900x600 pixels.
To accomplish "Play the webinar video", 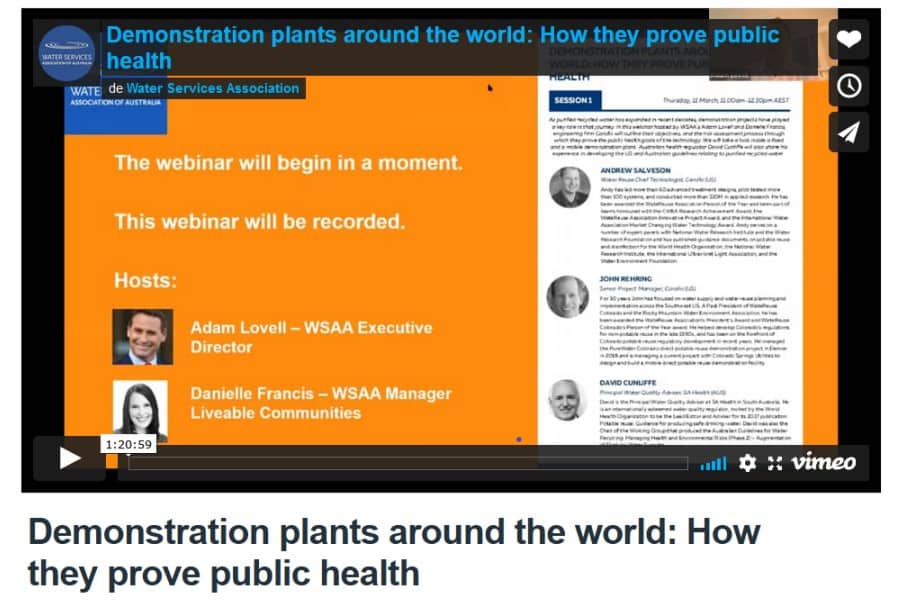I will click(69, 458).
